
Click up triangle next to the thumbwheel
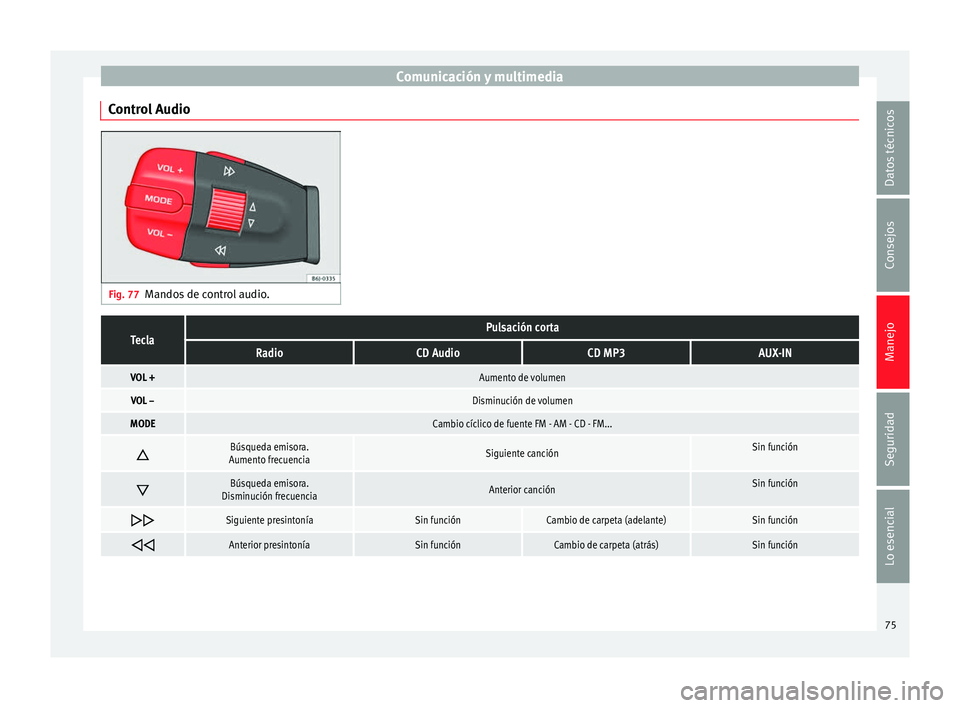(x=252, y=207)
